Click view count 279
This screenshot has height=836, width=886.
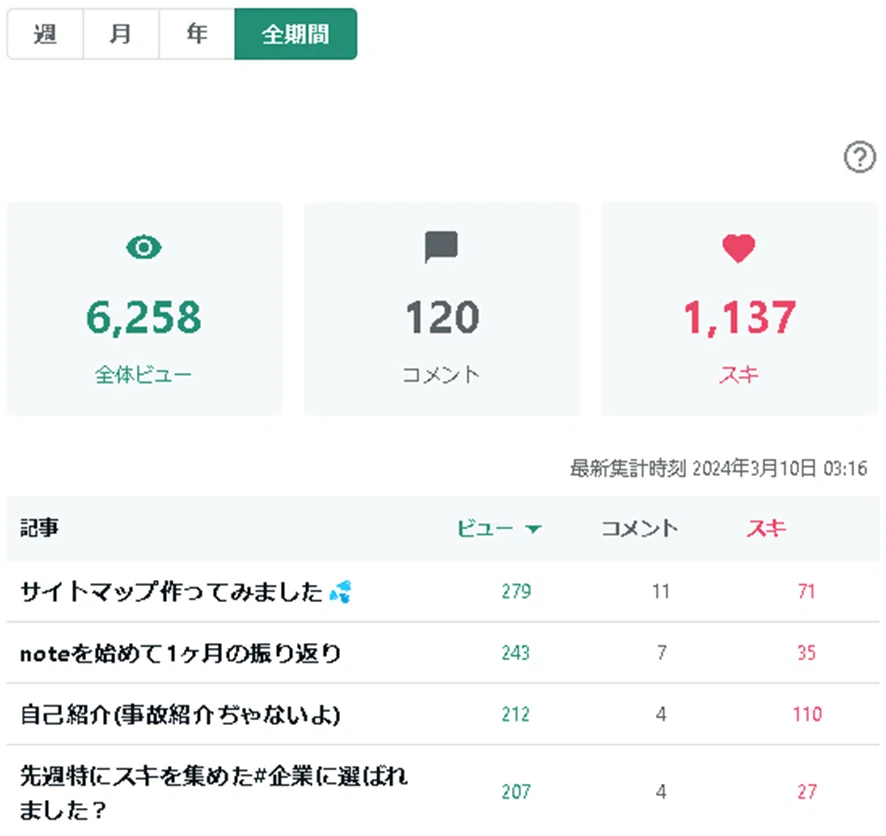click(516, 592)
